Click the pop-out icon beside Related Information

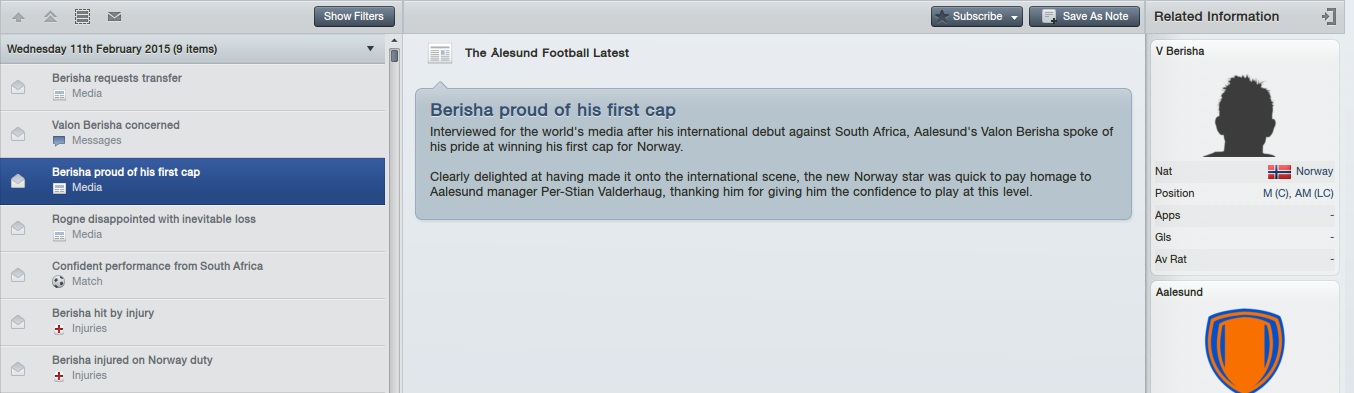click(1328, 16)
